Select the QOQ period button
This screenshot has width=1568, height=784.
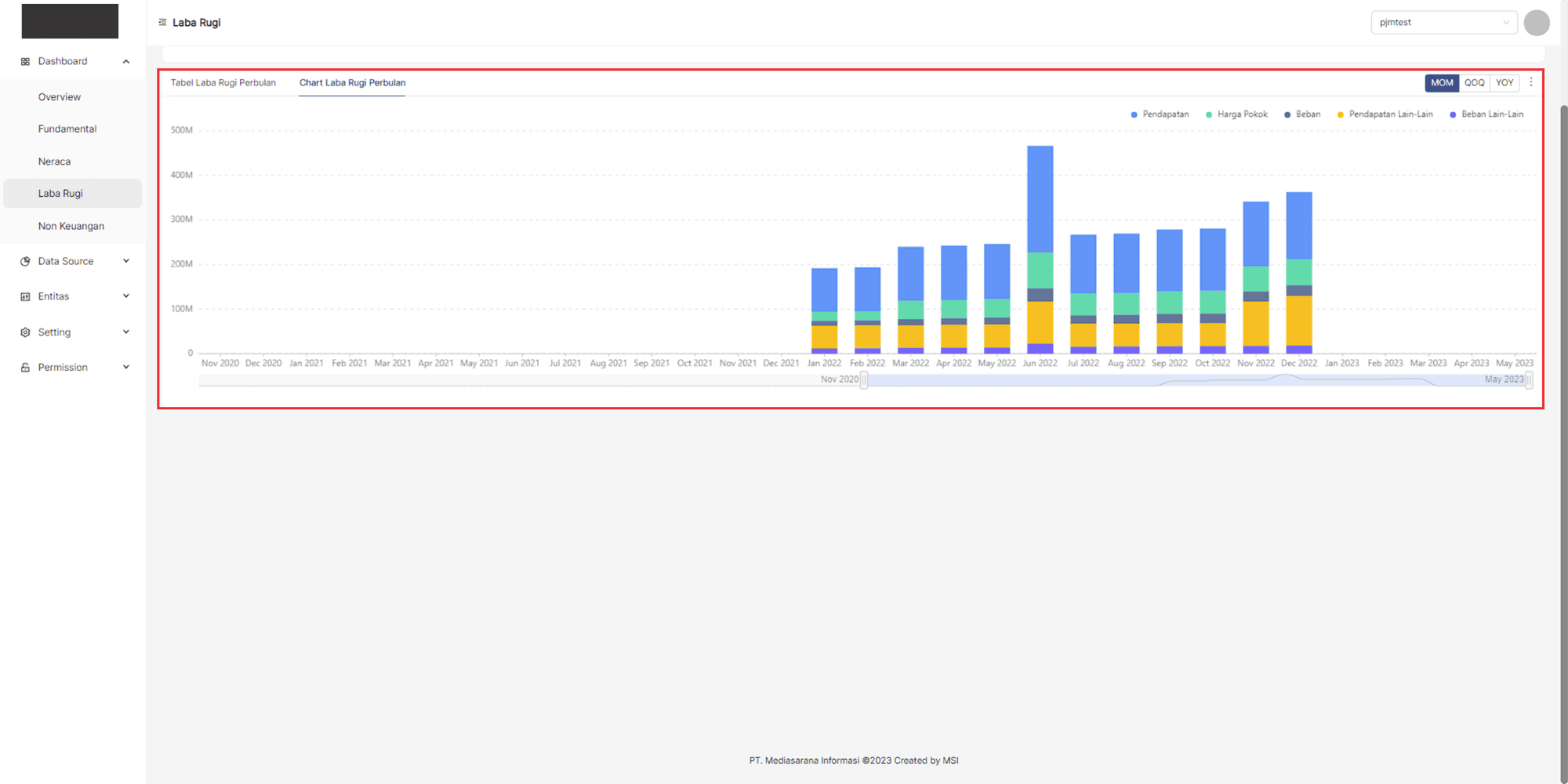pyautogui.click(x=1474, y=83)
